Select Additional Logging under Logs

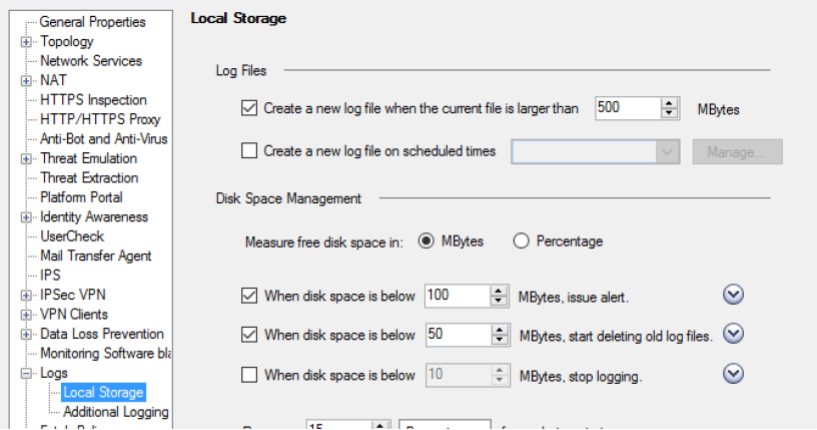coord(115,412)
